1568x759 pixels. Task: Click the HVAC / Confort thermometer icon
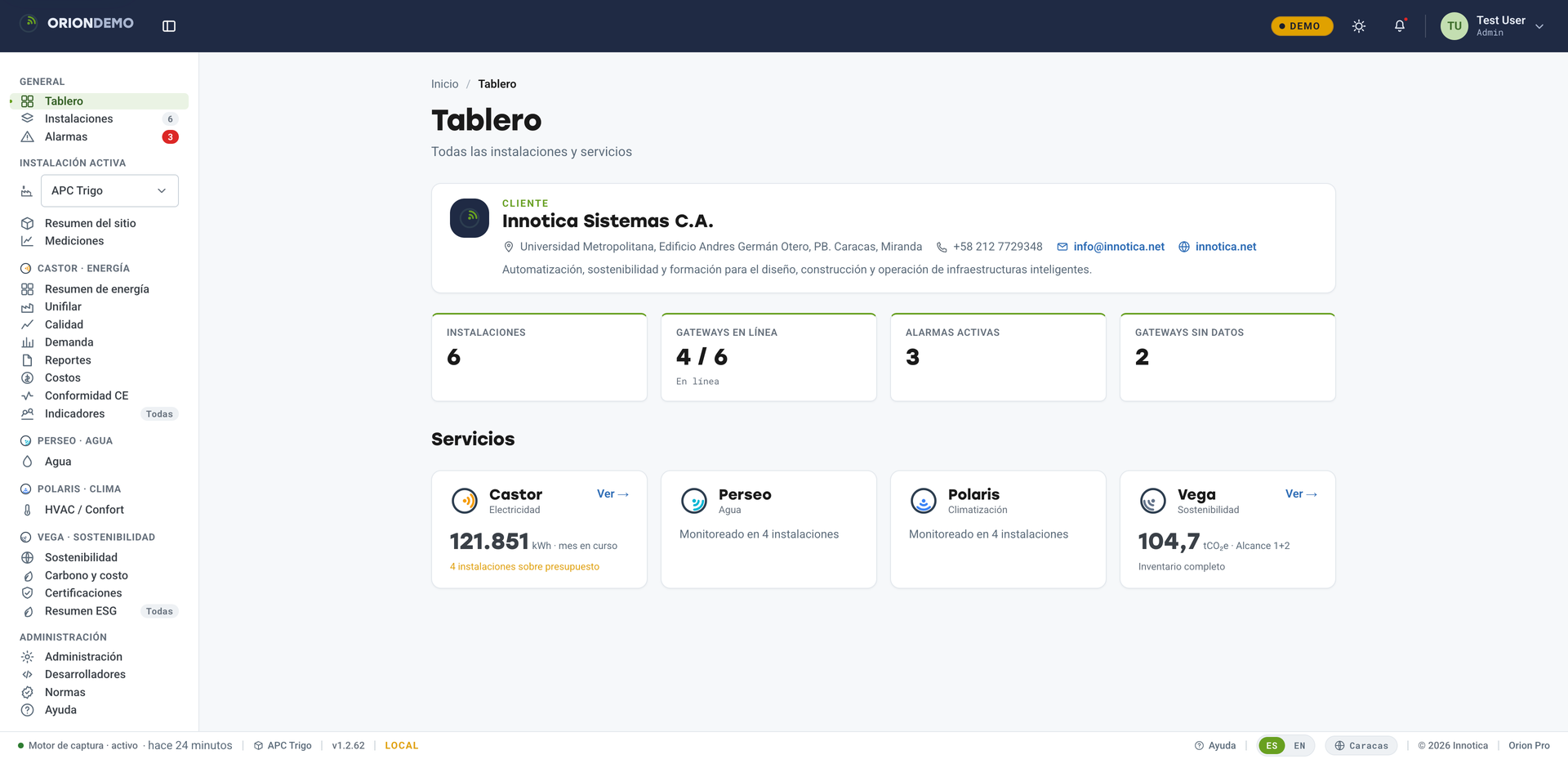coord(27,510)
